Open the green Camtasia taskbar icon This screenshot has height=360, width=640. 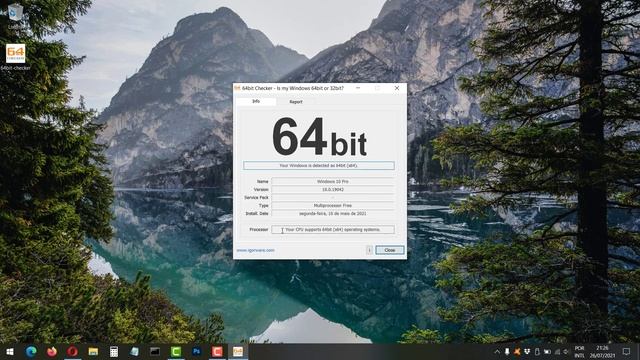point(176,351)
